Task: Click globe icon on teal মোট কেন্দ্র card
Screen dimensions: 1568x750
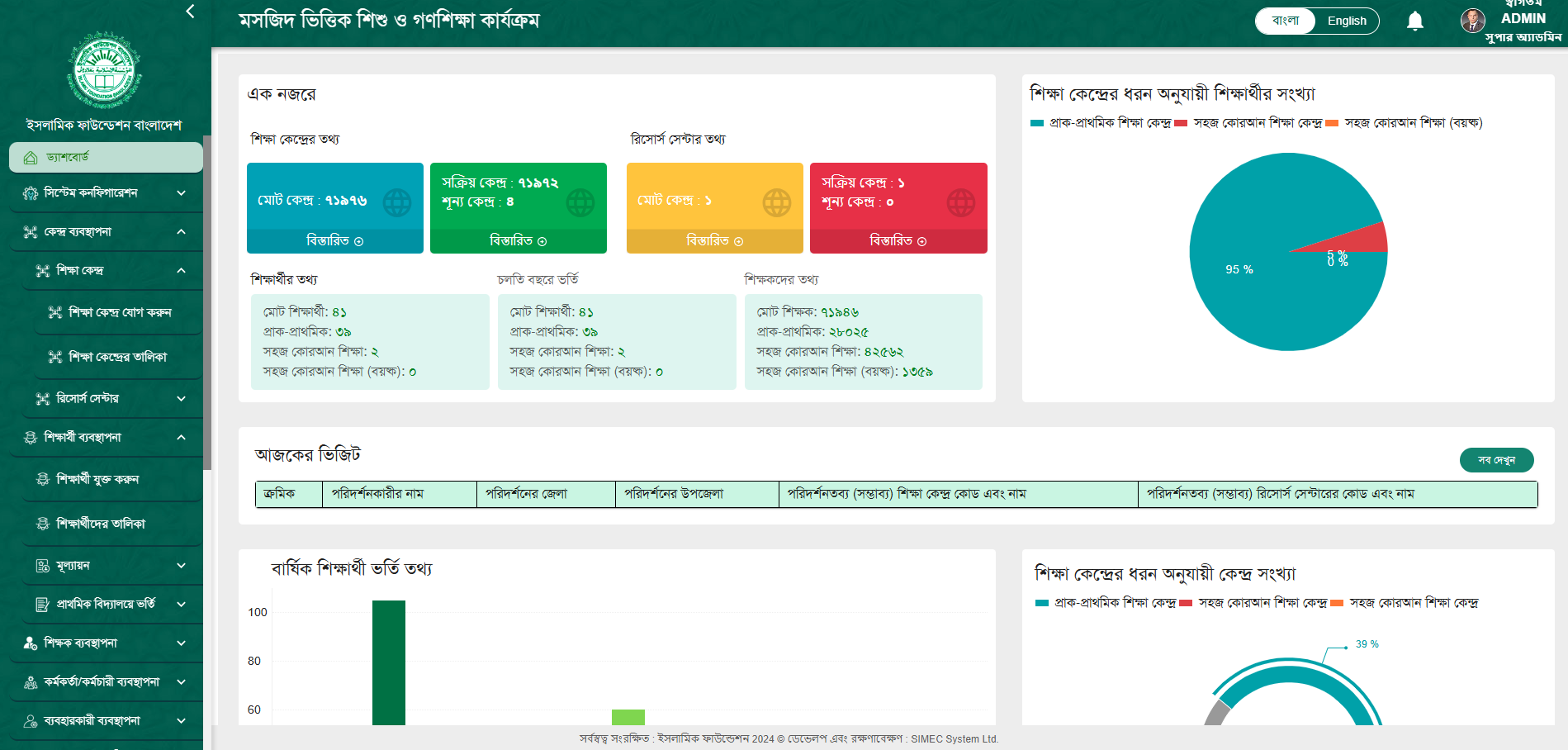Action: tap(397, 202)
